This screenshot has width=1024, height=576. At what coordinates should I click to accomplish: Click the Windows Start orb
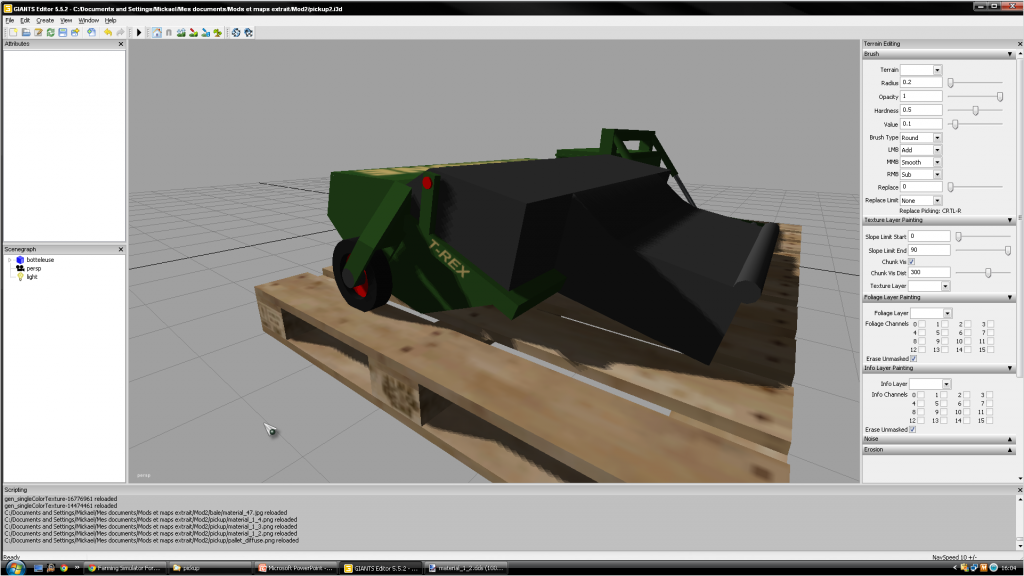tap(14, 568)
